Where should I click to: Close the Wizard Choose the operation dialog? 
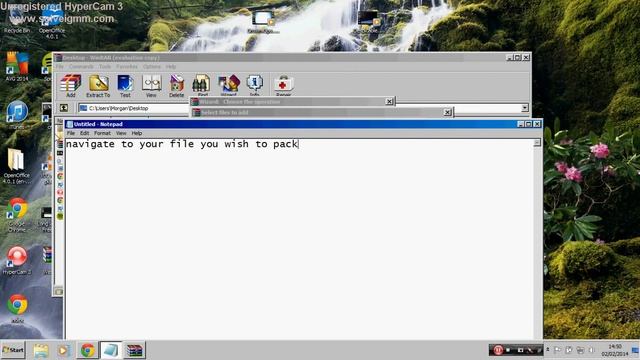coord(389,101)
